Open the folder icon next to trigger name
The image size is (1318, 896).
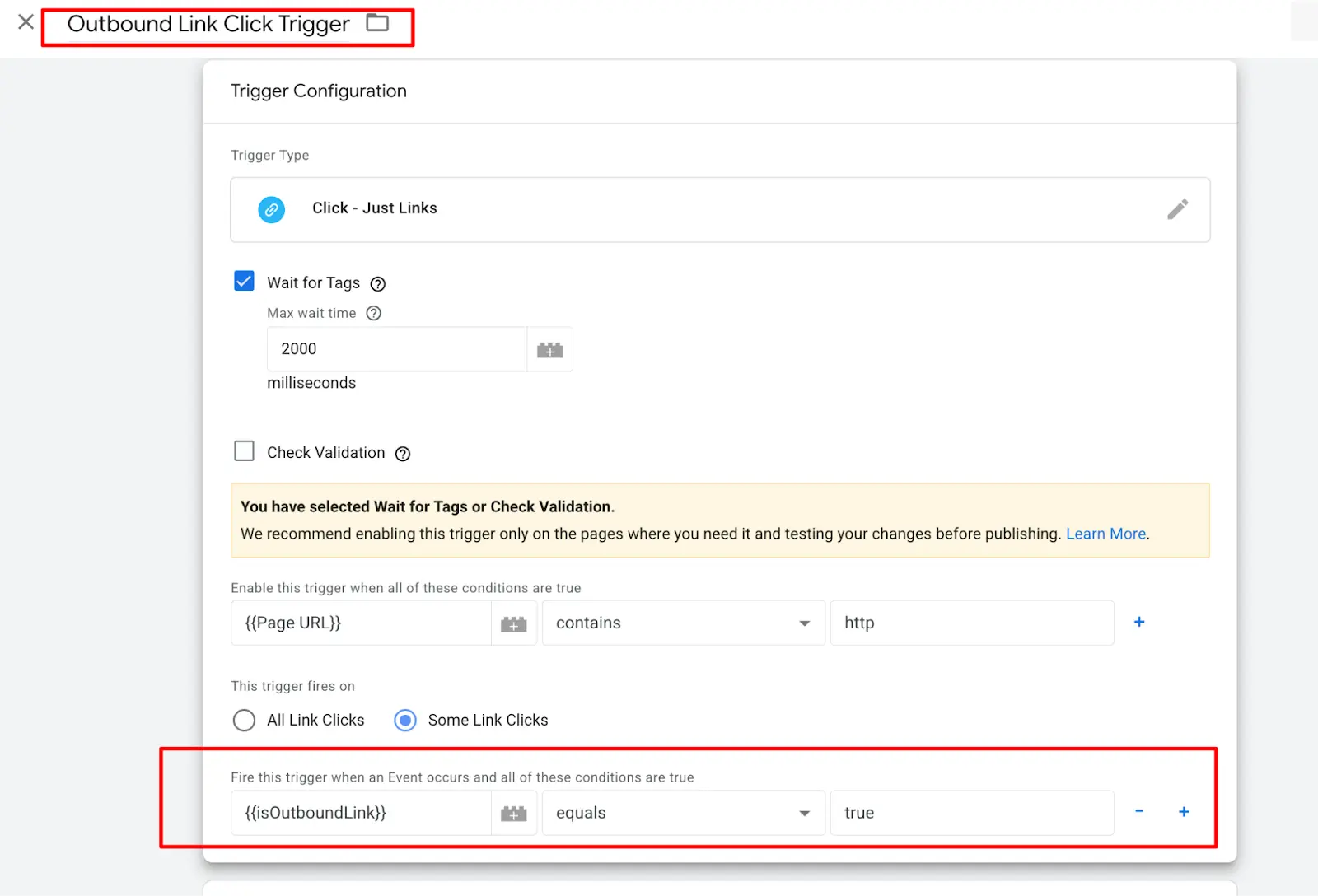(x=378, y=23)
